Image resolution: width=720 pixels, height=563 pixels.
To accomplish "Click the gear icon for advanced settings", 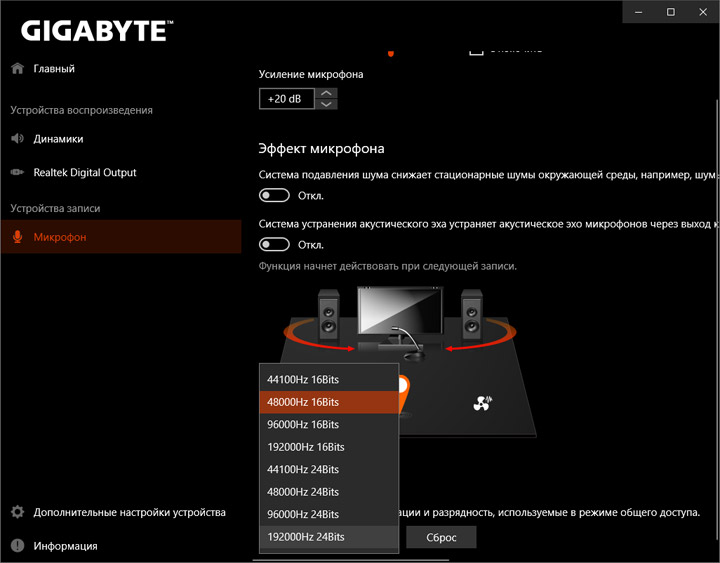I will tap(17, 512).
